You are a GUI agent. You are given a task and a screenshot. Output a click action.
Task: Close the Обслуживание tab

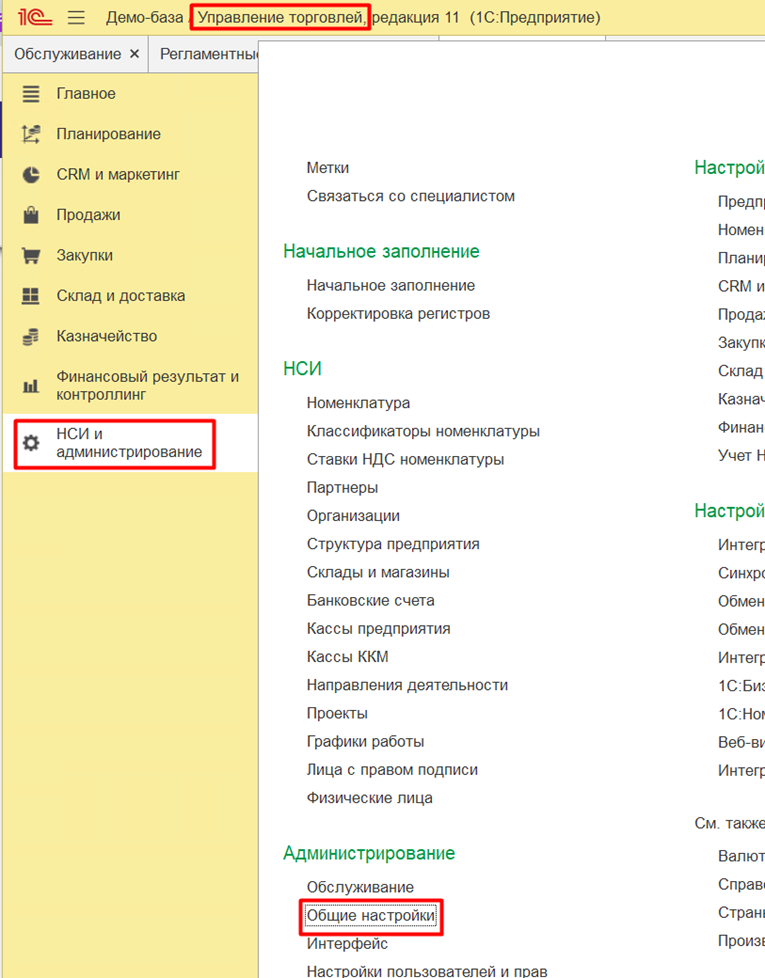(x=134, y=54)
